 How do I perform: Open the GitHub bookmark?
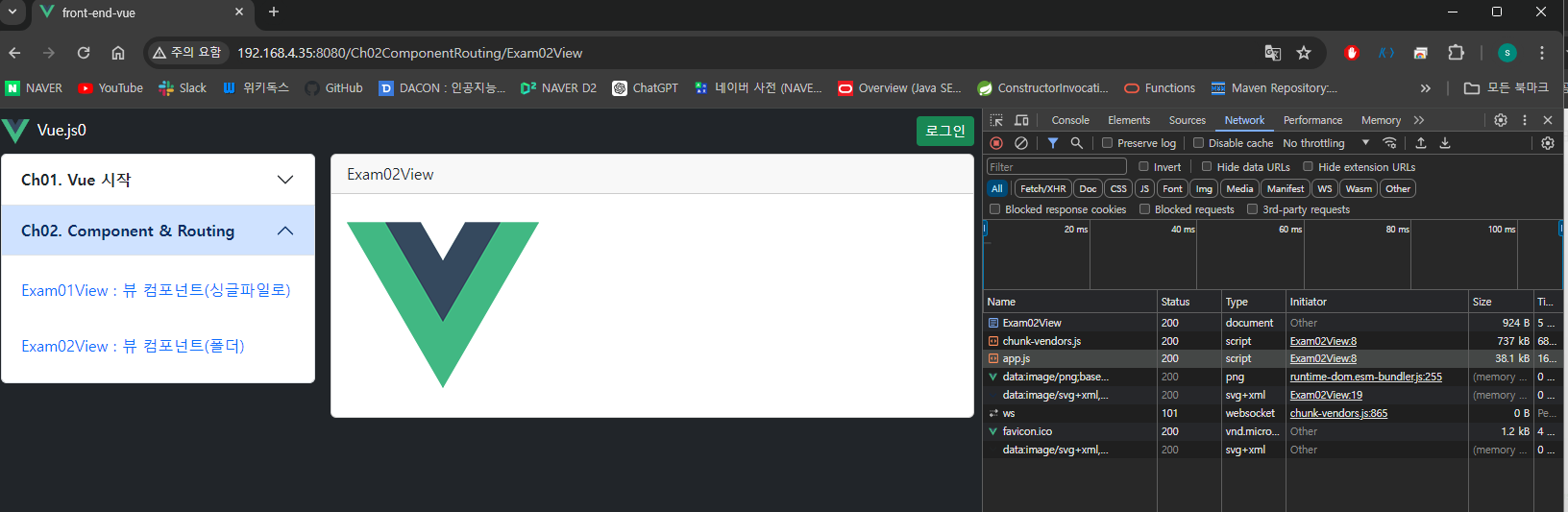pos(333,87)
